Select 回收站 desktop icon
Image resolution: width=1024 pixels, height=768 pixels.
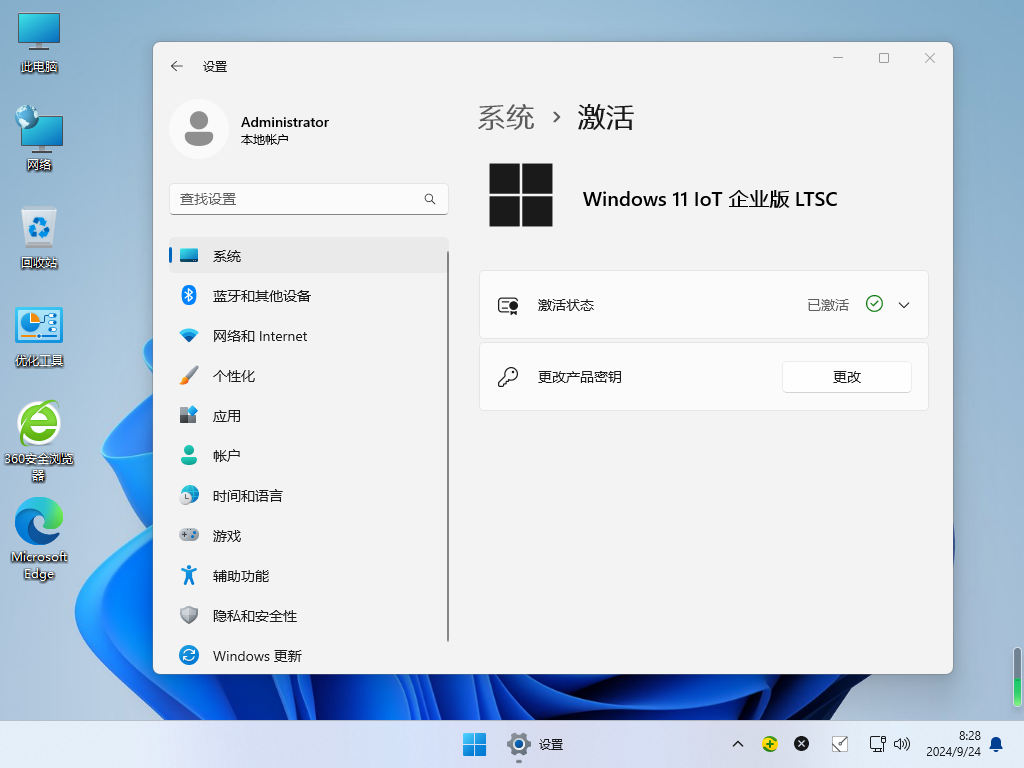[39, 238]
